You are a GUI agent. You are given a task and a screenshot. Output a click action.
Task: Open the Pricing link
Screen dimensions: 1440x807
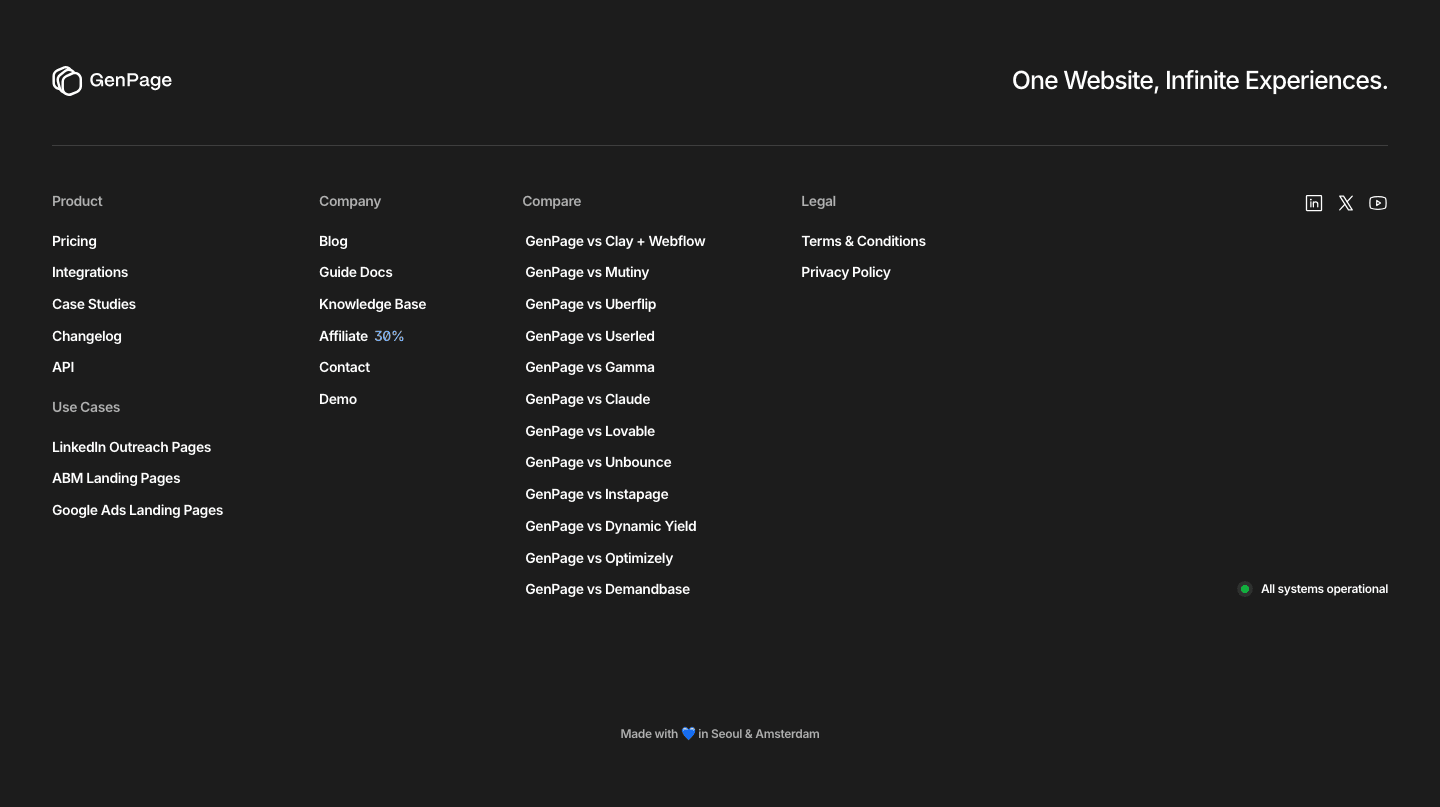coord(74,241)
